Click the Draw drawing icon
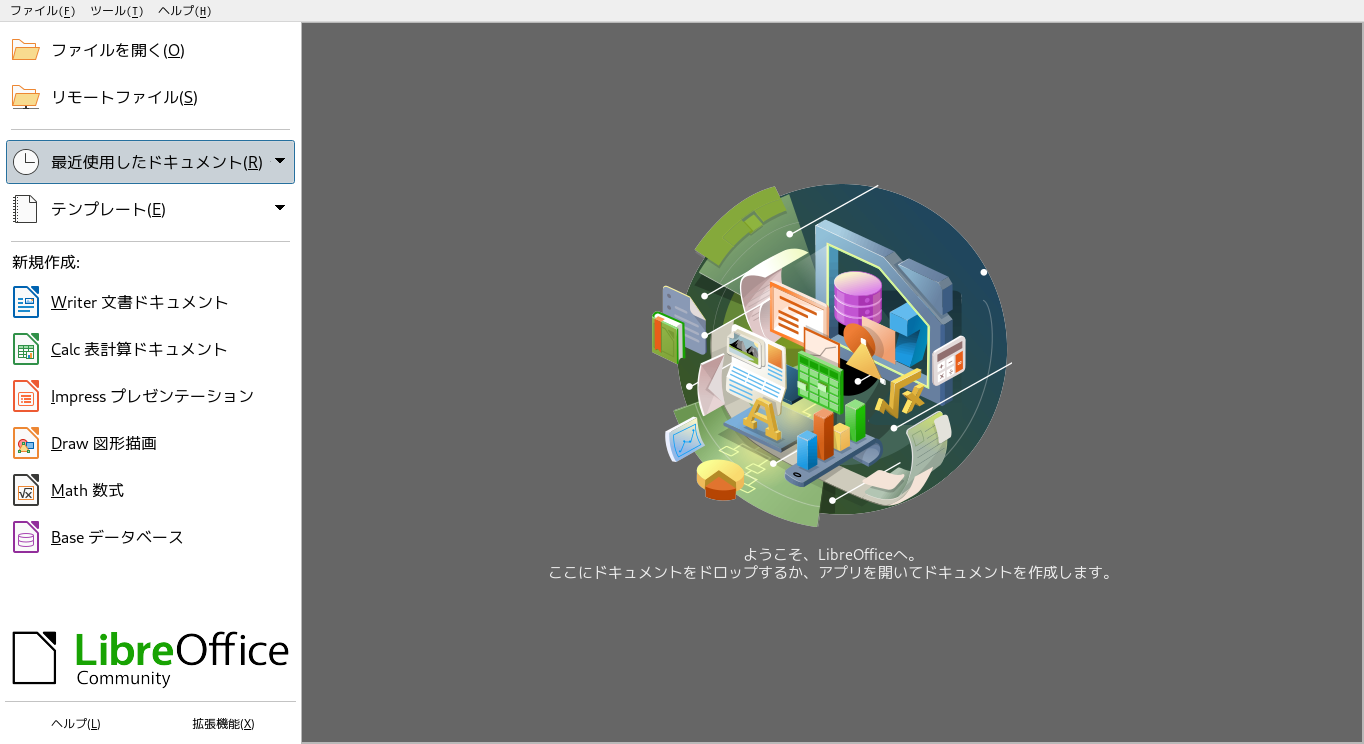Screen dimensions: 1364x744 pos(26,443)
